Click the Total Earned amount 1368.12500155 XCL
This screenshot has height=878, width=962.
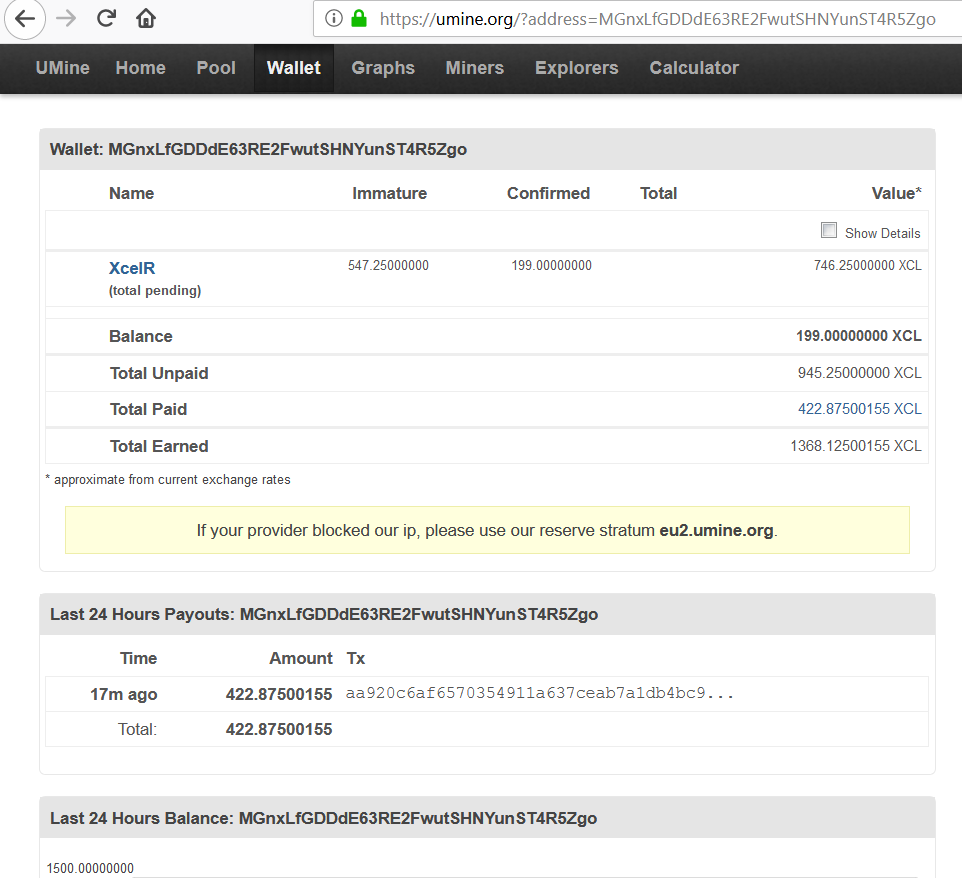(856, 446)
